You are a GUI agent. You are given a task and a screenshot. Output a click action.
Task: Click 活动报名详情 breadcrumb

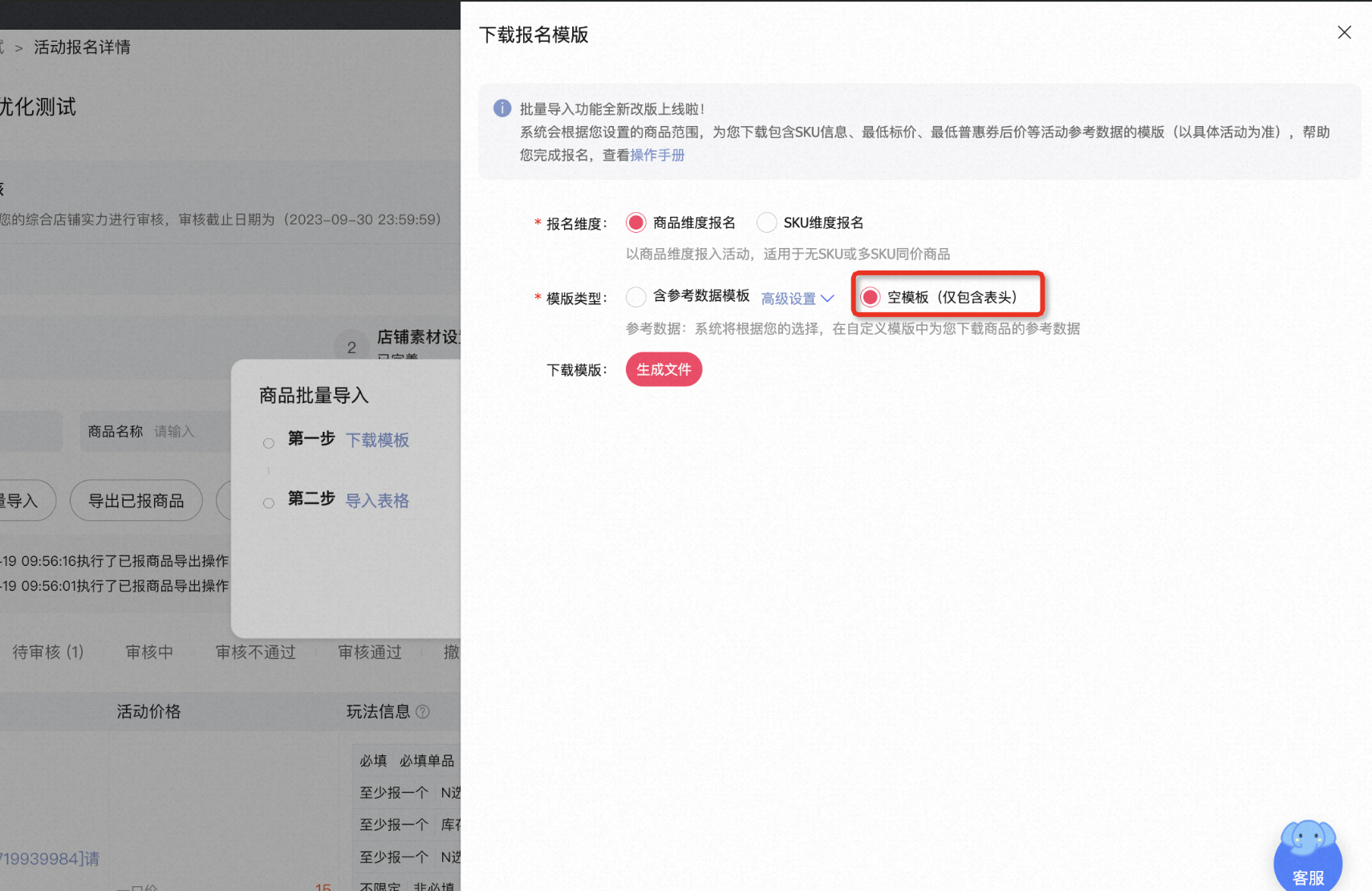pos(82,47)
